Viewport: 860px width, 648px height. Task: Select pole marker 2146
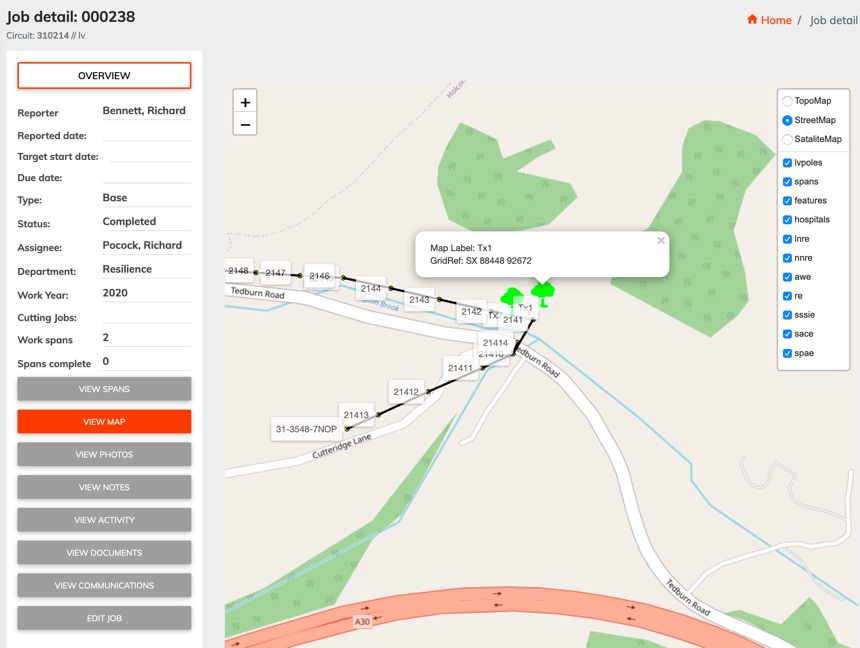(x=319, y=276)
